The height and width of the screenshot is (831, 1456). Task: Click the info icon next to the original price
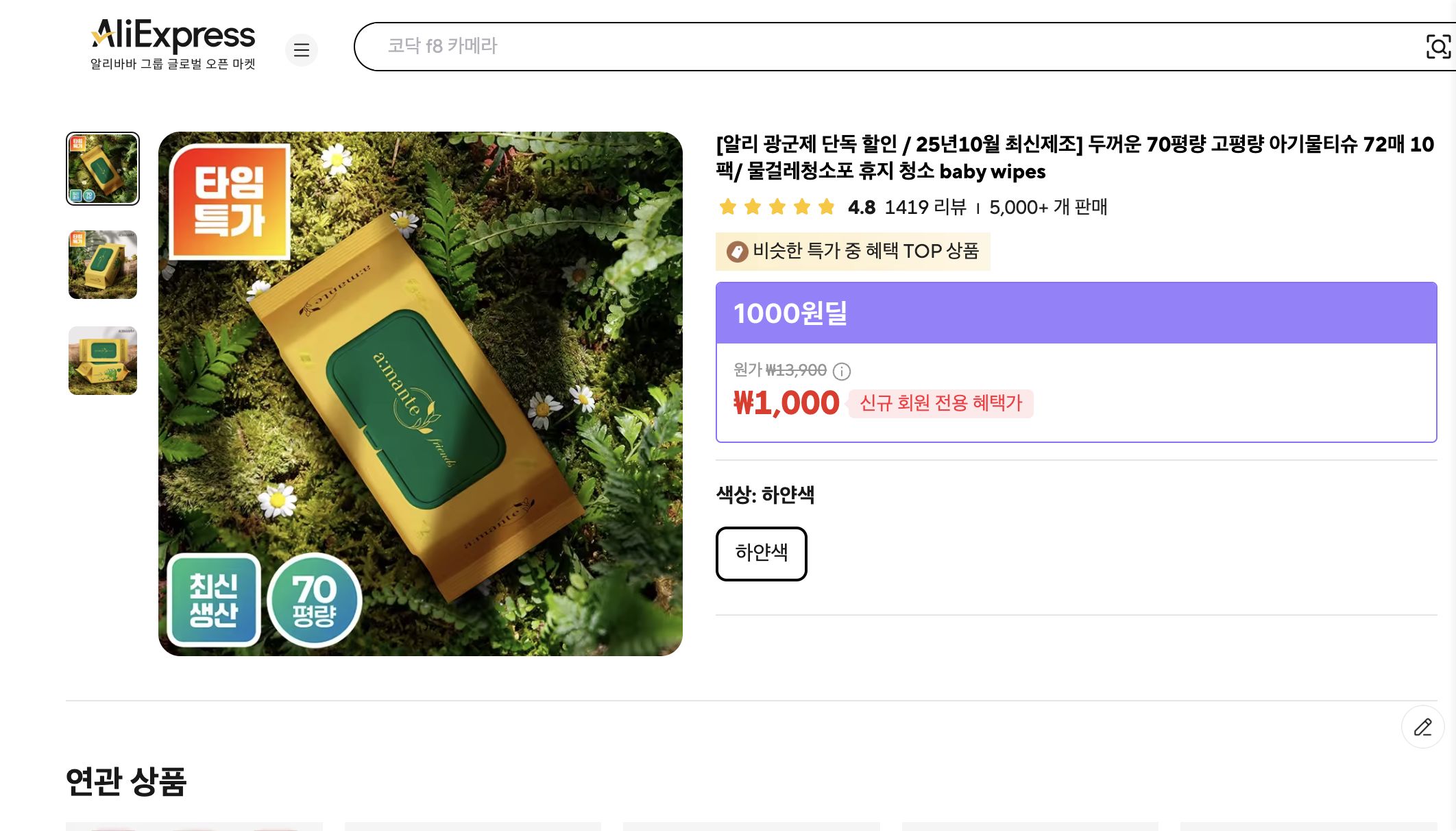click(x=842, y=372)
